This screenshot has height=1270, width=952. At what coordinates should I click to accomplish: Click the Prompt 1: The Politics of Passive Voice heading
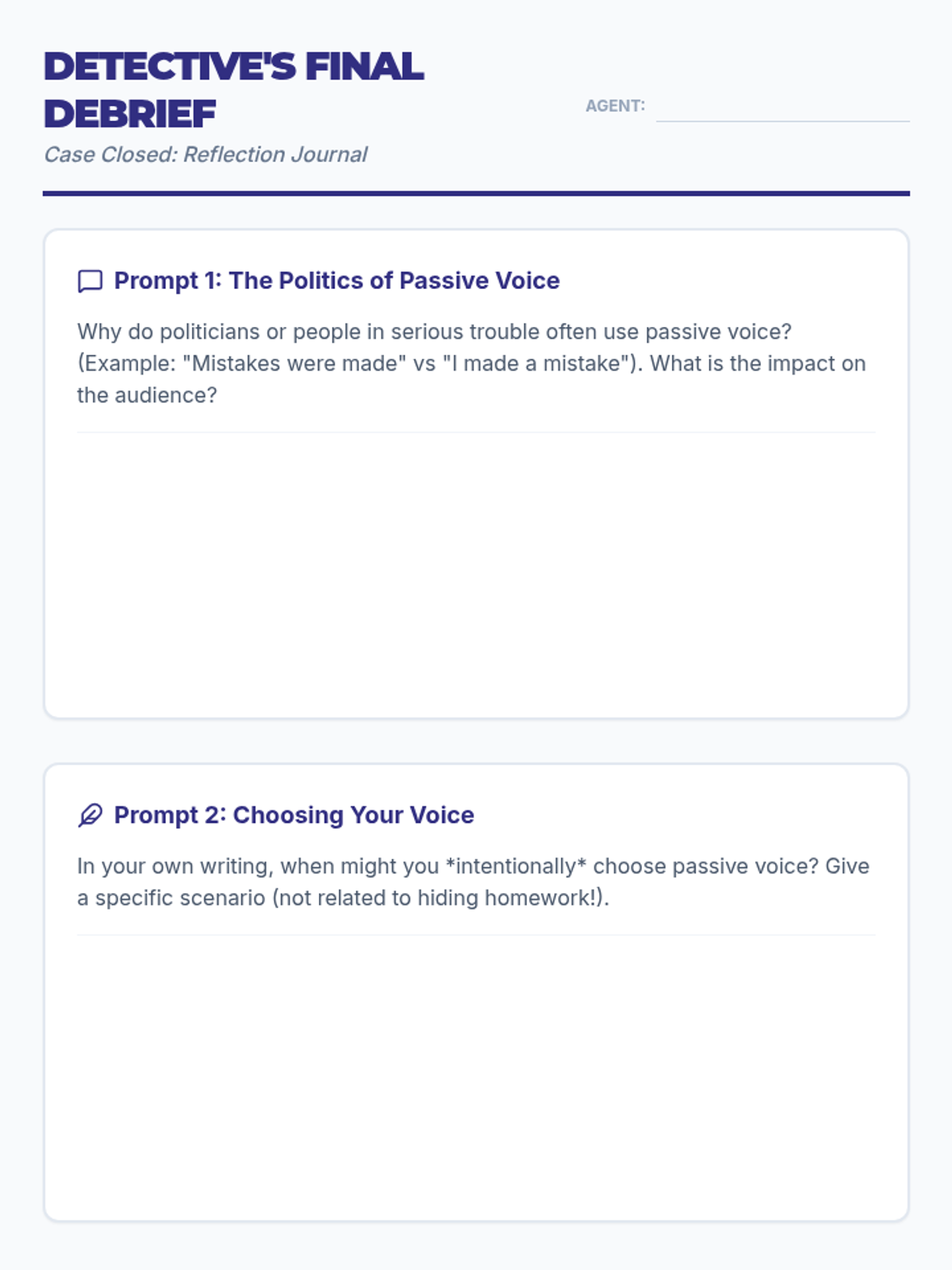tap(336, 280)
